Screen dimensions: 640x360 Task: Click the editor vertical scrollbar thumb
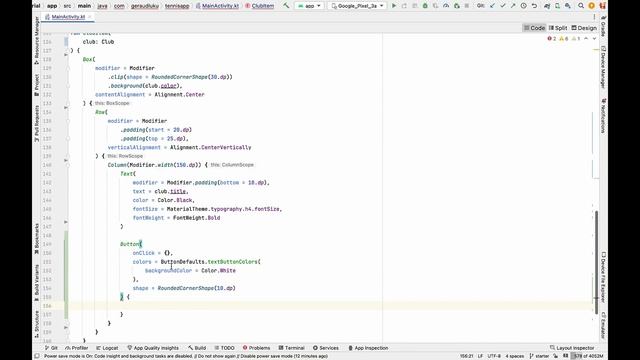point(596,262)
